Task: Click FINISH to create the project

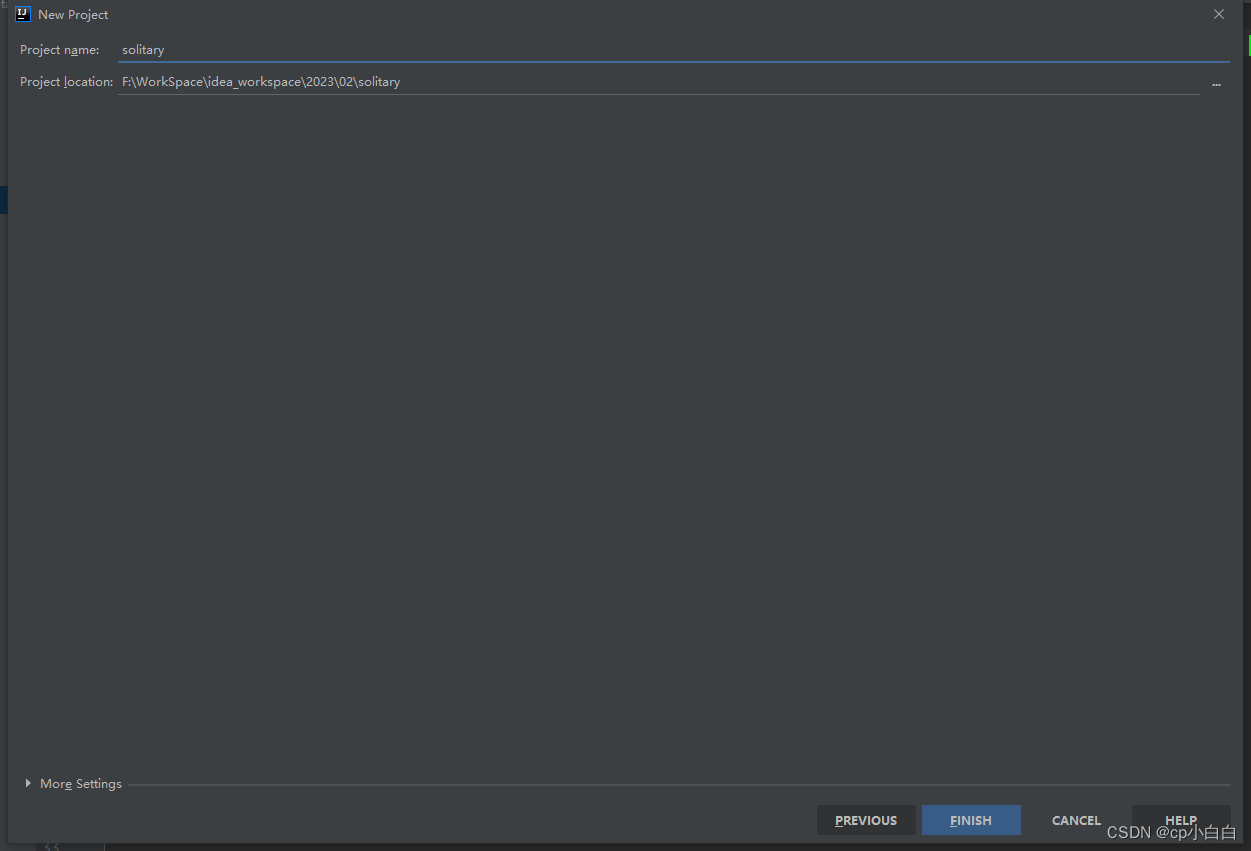Action: tap(971, 820)
